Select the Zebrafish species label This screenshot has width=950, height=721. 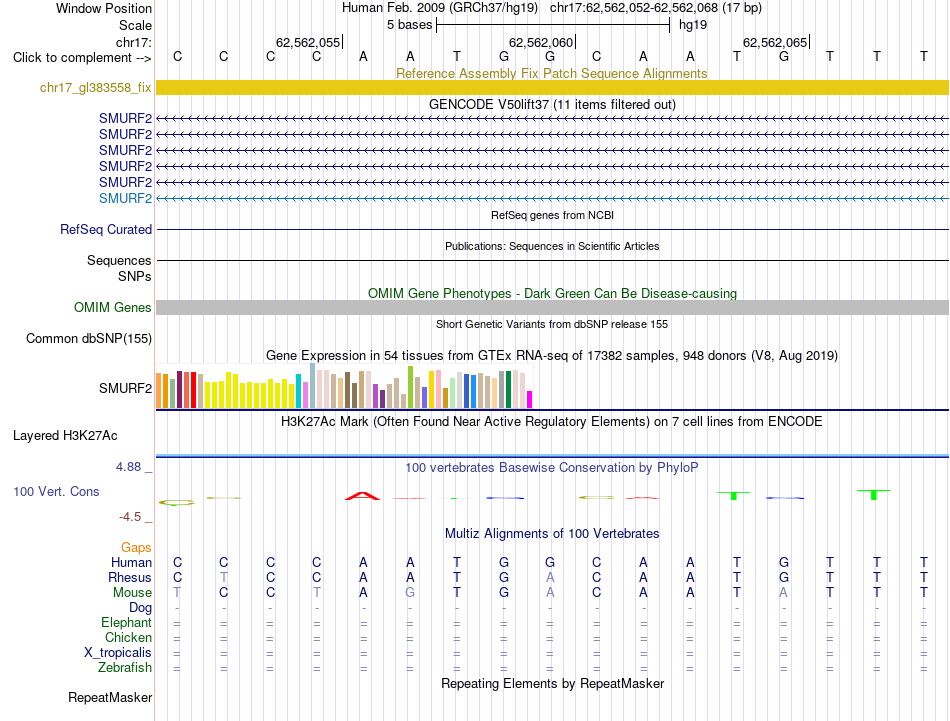tap(125, 667)
